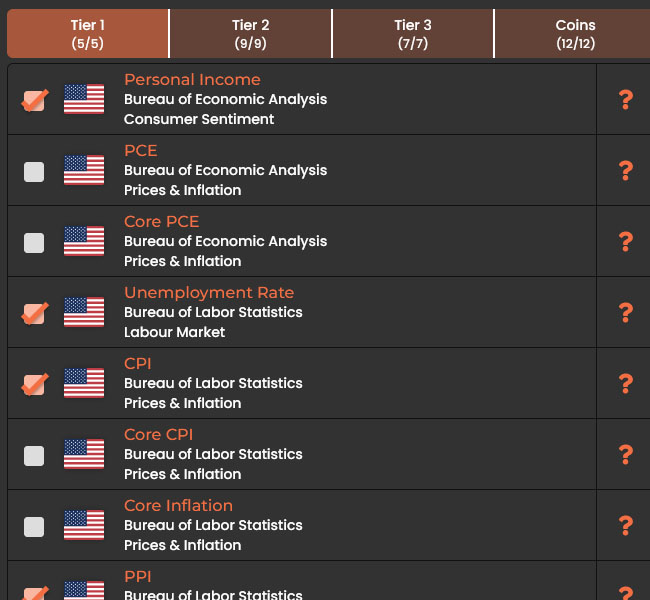Click the CPI row question mark icon
650x600 pixels.
click(626, 383)
